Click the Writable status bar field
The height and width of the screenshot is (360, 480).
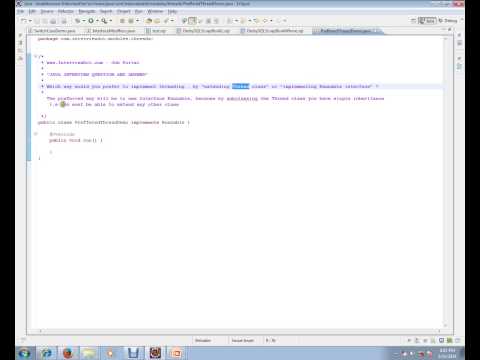203,340
